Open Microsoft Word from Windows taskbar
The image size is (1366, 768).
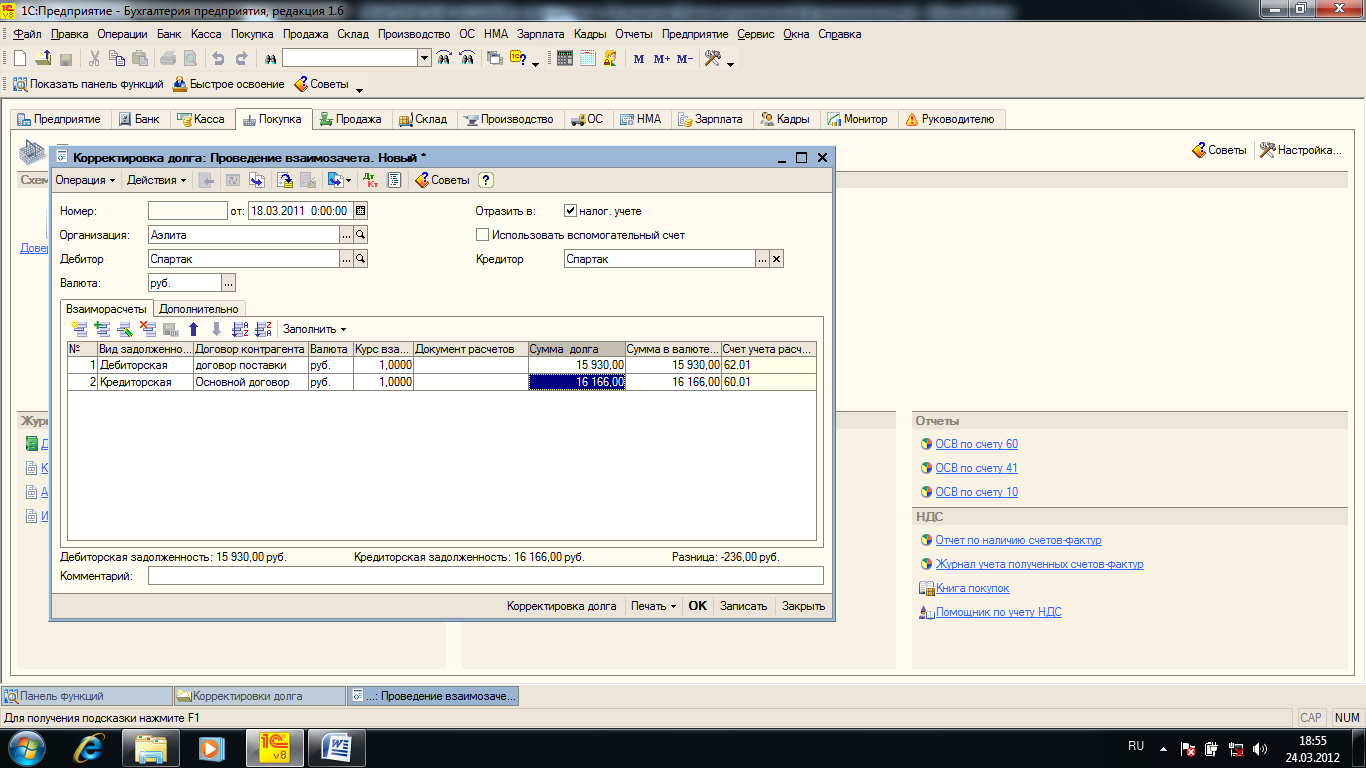coord(336,747)
